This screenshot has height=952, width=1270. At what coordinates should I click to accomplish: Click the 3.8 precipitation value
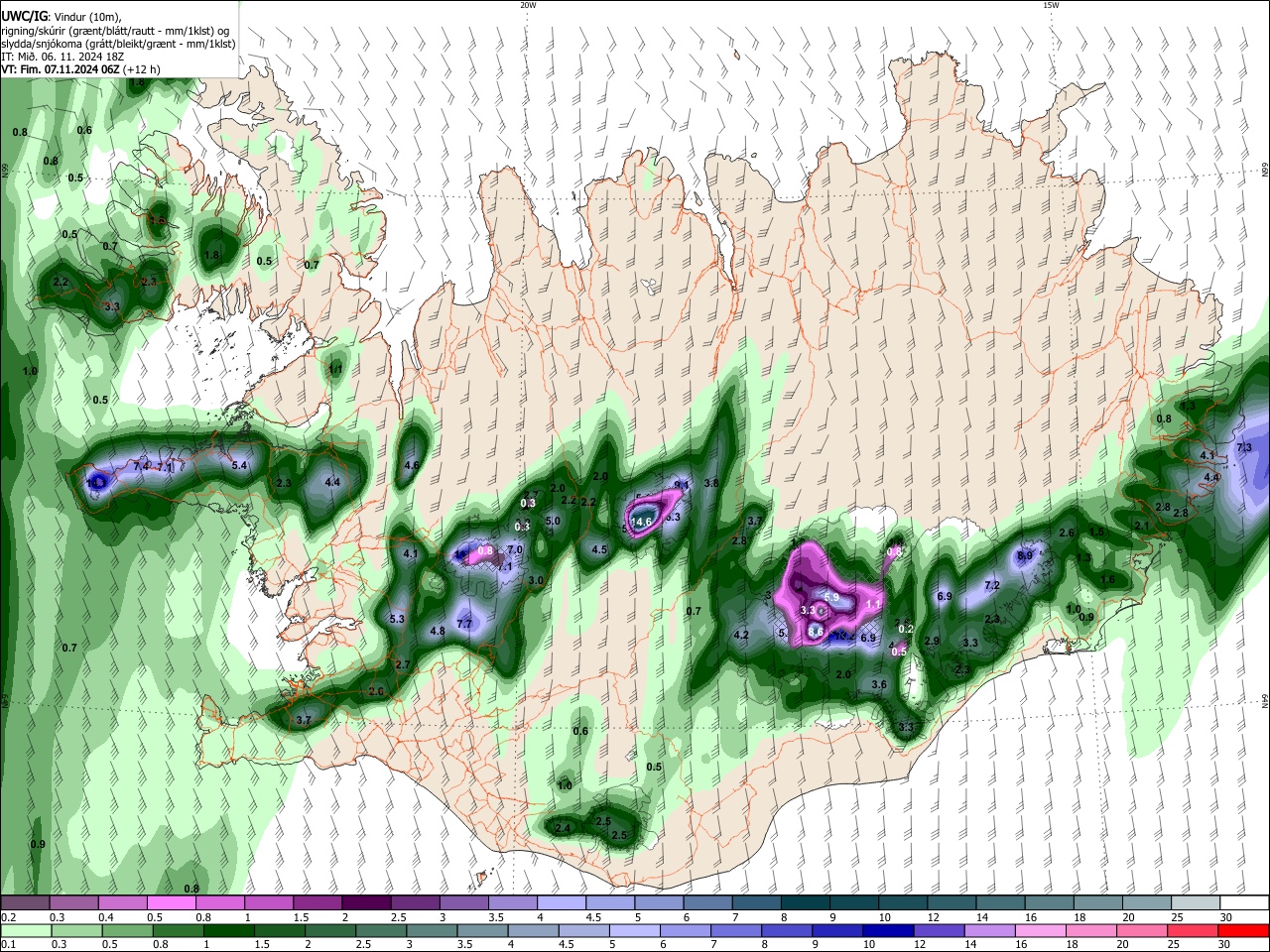(x=710, y=483)
